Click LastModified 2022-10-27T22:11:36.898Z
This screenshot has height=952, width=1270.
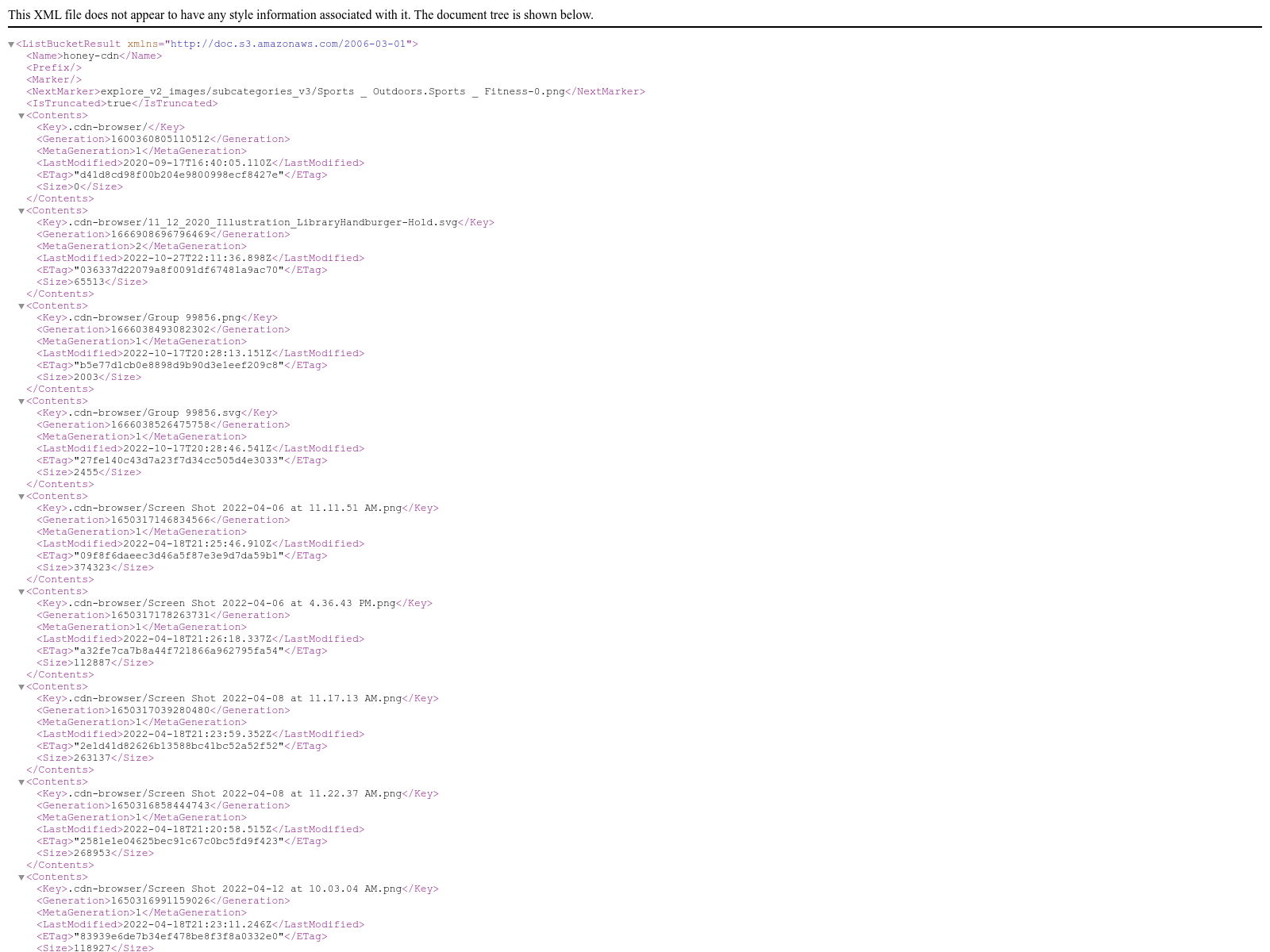click(198, 258)
